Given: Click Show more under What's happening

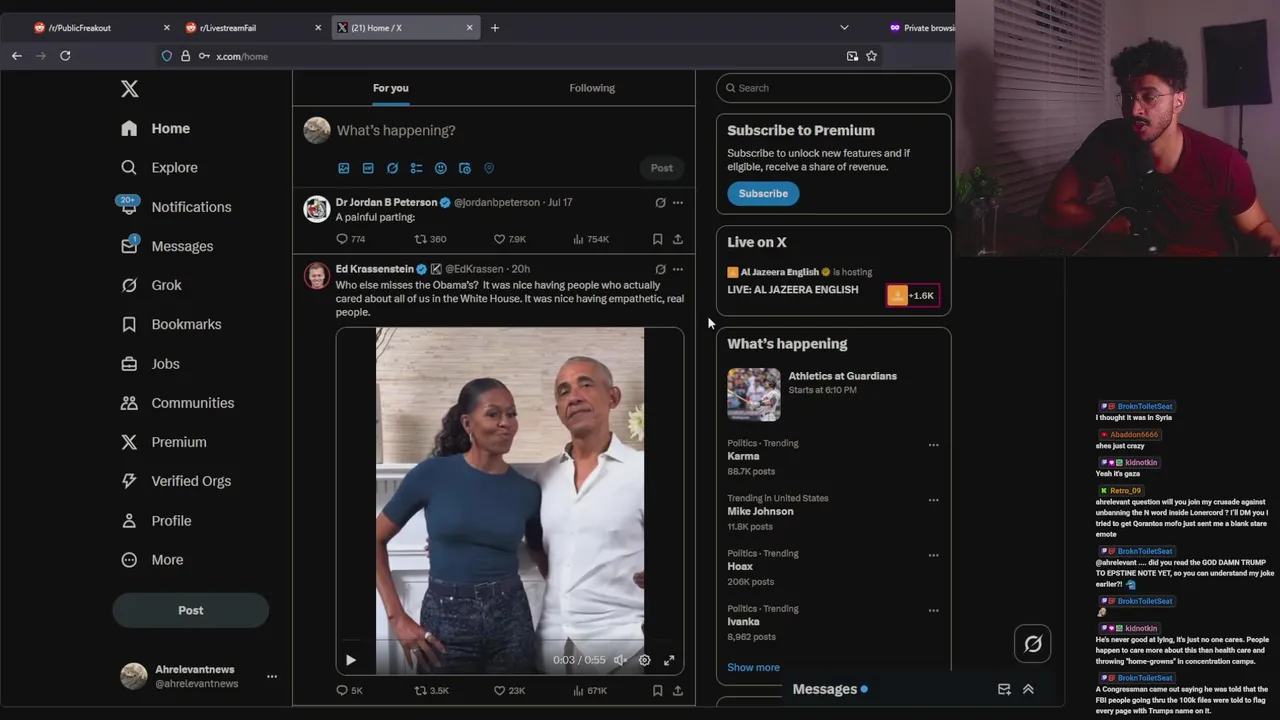Looking at the screenshot, I should coord(753,667).
